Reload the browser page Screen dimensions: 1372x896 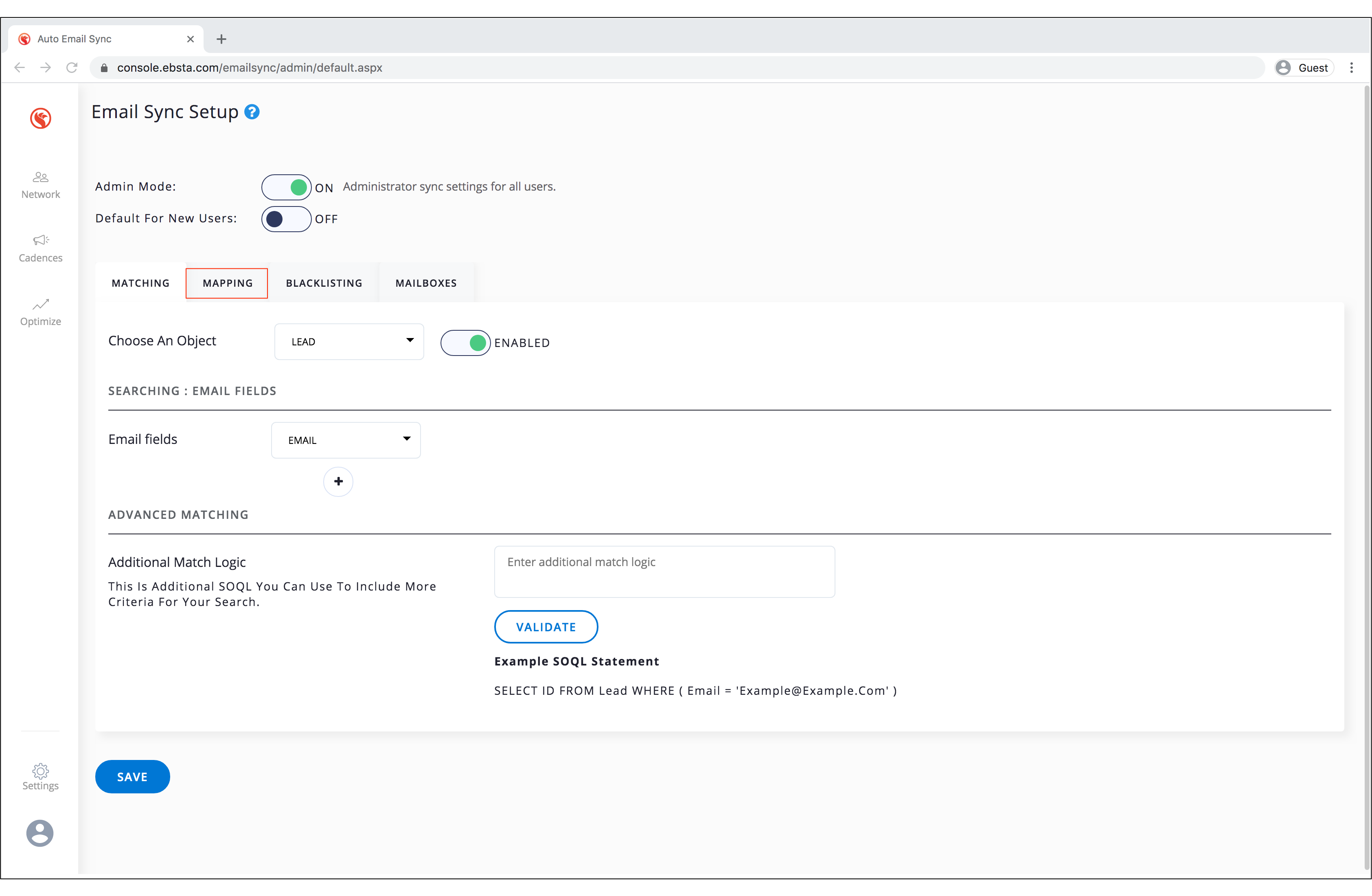(72, 68)
